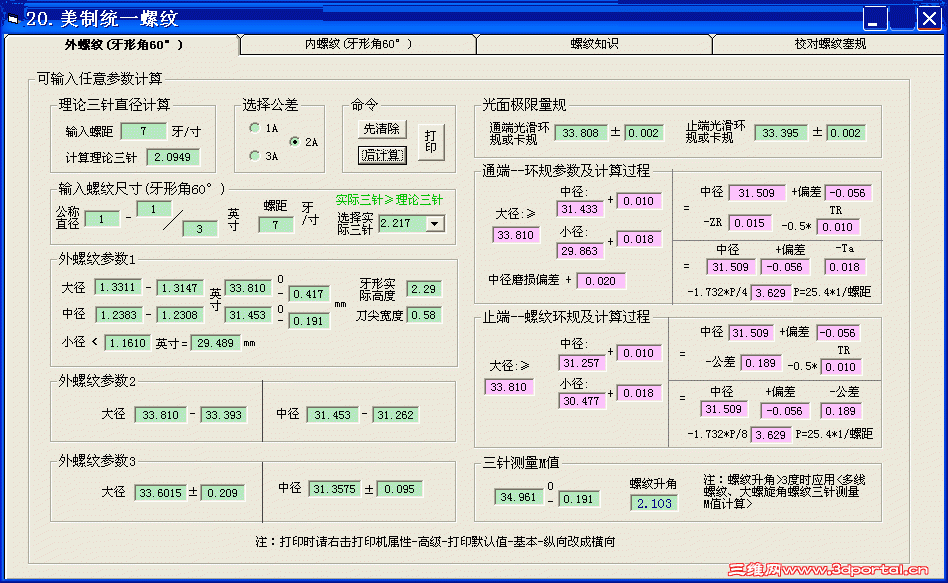Click the 螺距 牙/寸 field in thread size group
This screenshot has width=948, height=583.
276,225
